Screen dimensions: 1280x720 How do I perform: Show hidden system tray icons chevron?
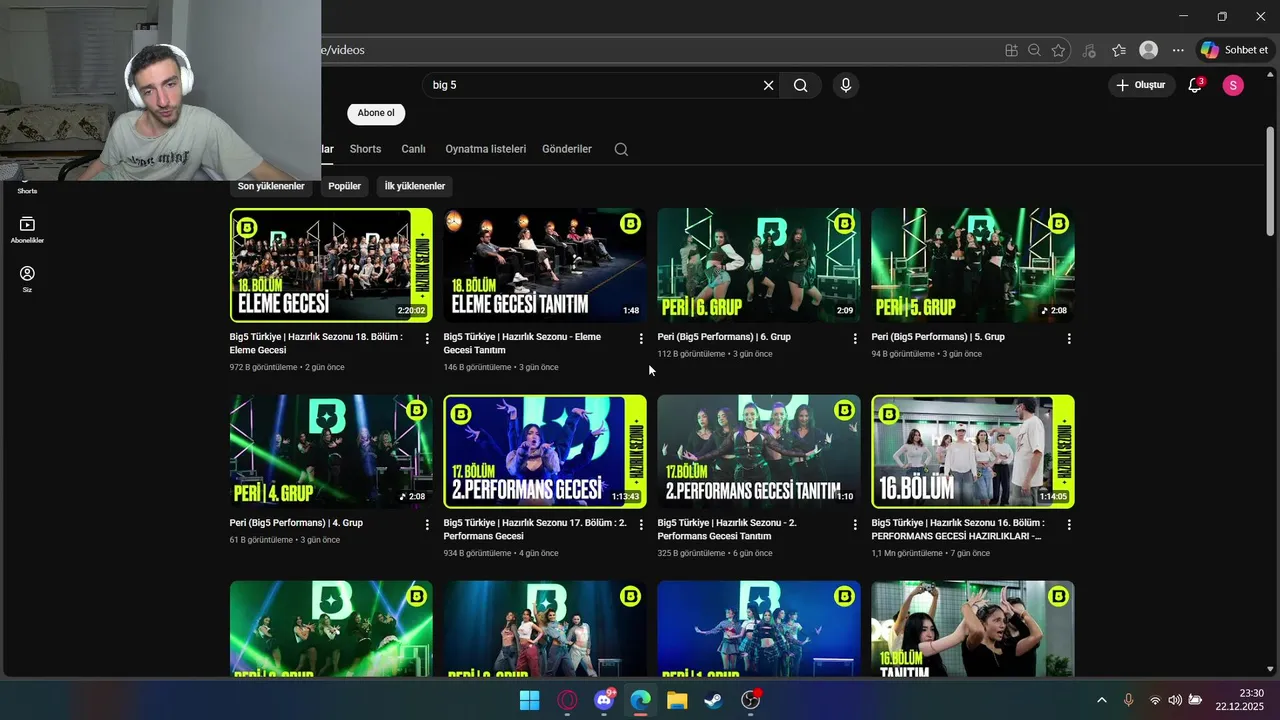(1102, 700)
